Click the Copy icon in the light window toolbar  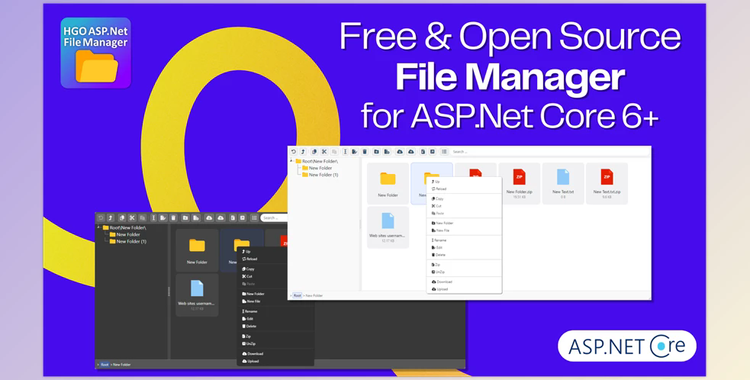[x=314, y=152]
